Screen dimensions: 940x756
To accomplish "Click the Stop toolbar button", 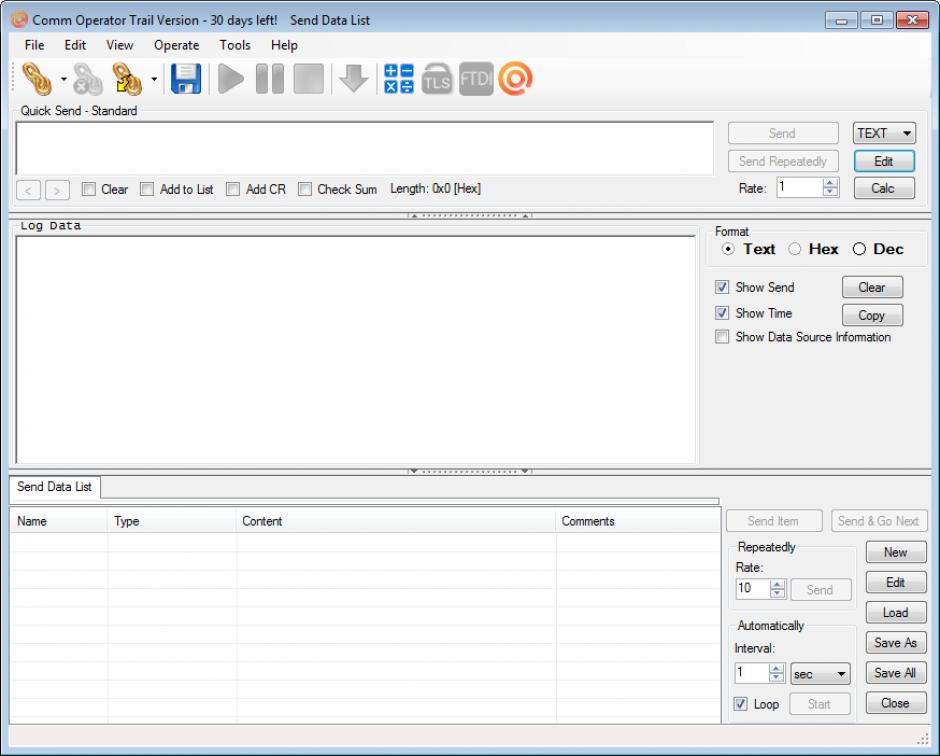I will (x=309, y=79).
